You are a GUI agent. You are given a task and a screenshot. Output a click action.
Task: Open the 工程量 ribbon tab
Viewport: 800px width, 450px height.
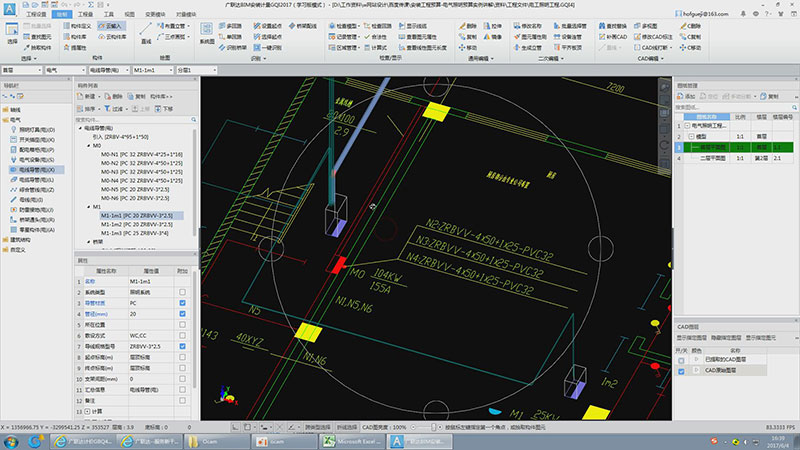point(87,16)
